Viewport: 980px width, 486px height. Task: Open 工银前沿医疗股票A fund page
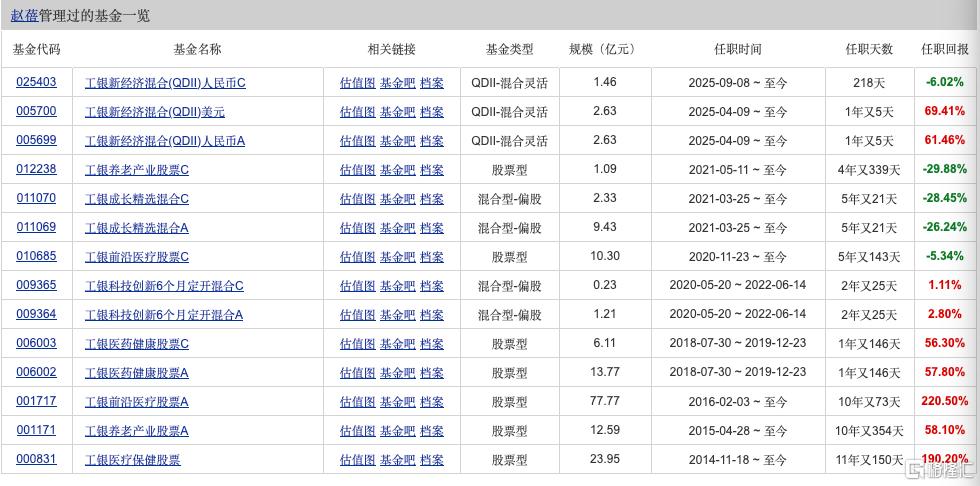pos(137,402)
